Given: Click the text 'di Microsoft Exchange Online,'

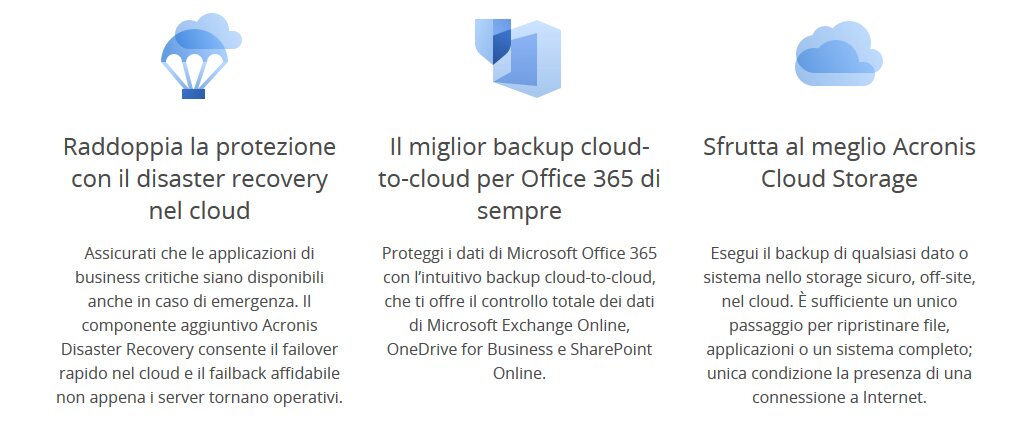Looking at the screenshot, I should (519, 325).
